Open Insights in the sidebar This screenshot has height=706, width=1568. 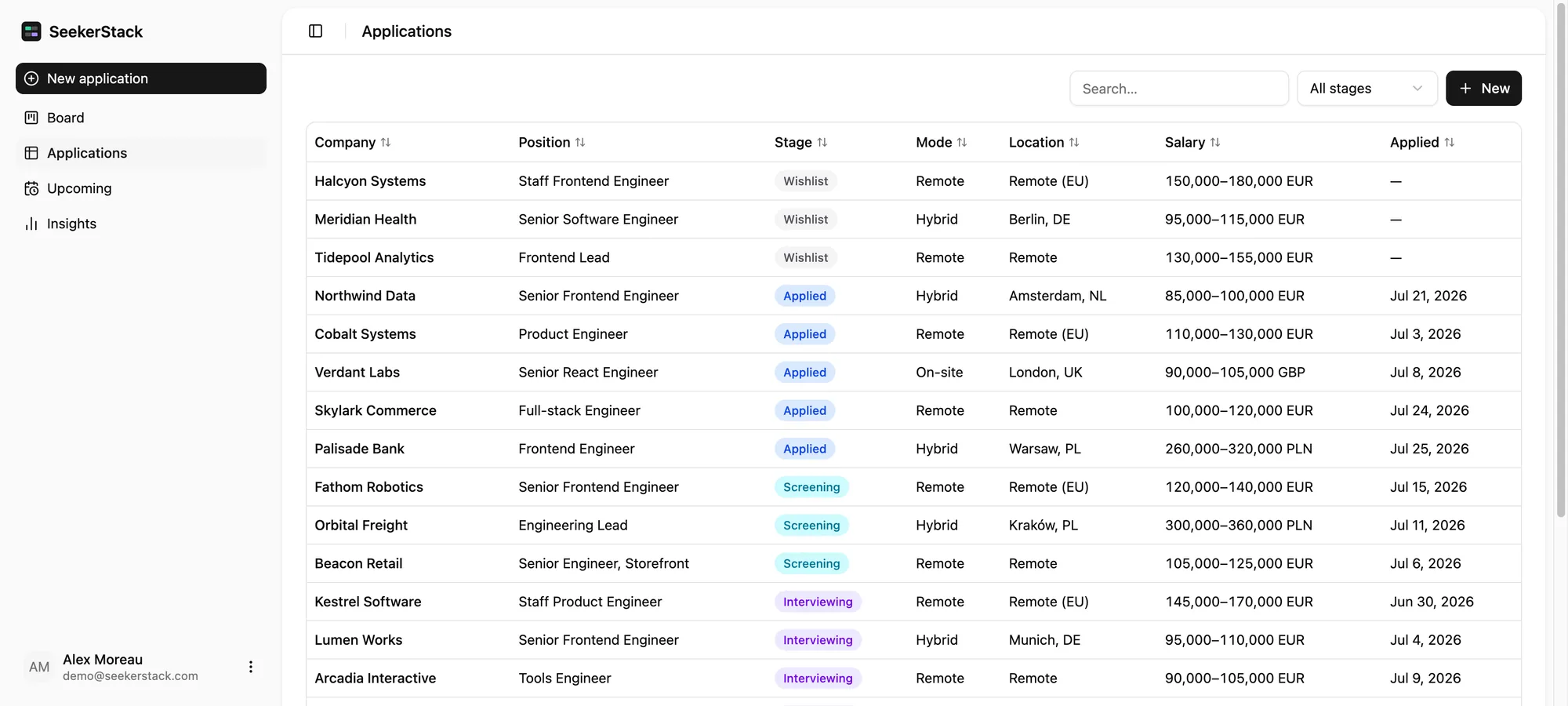pyautogui.click(x=141, y=224)
